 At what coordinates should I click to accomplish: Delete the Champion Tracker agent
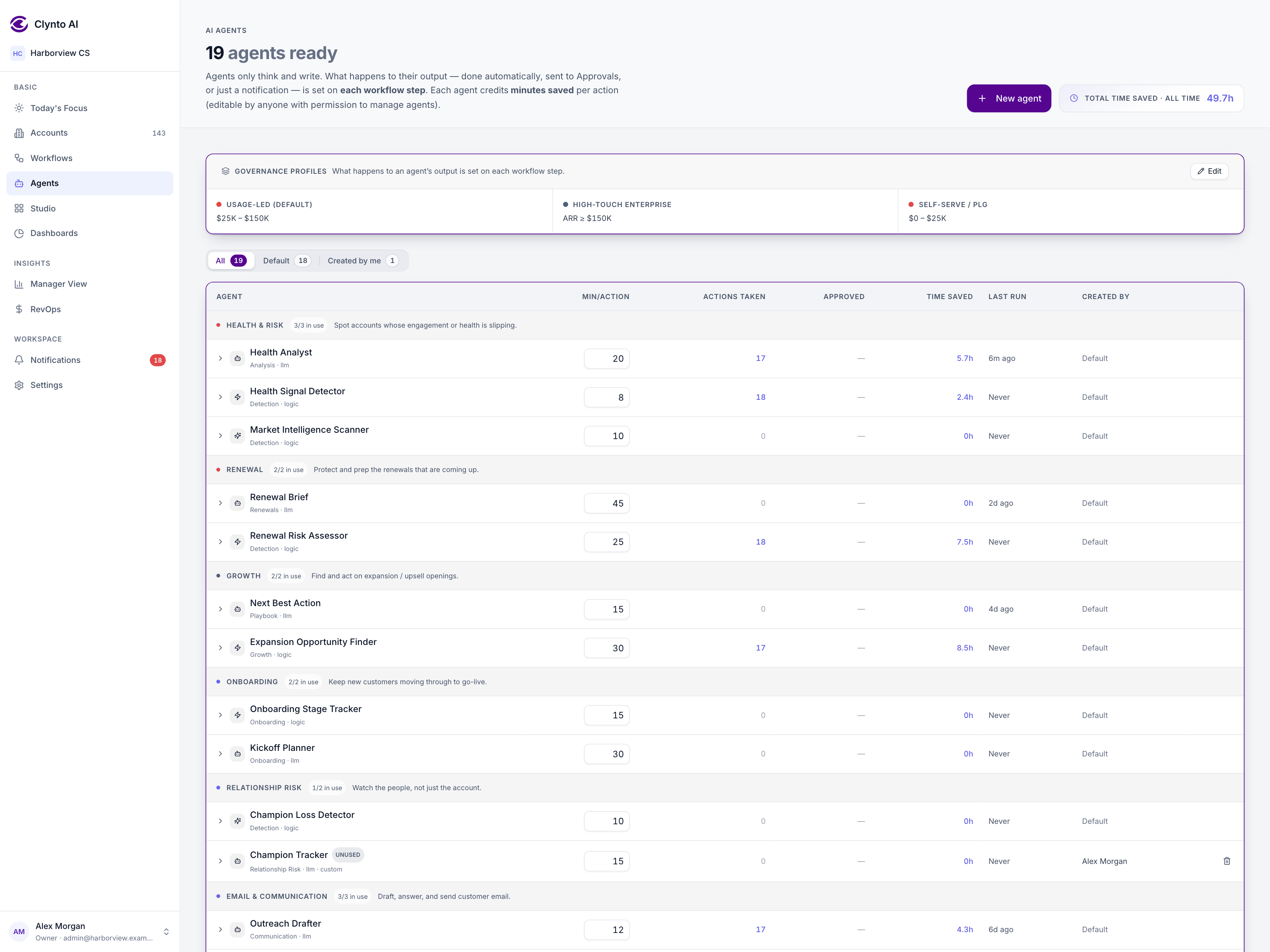pyautogui.click(x=1226, y=861)
